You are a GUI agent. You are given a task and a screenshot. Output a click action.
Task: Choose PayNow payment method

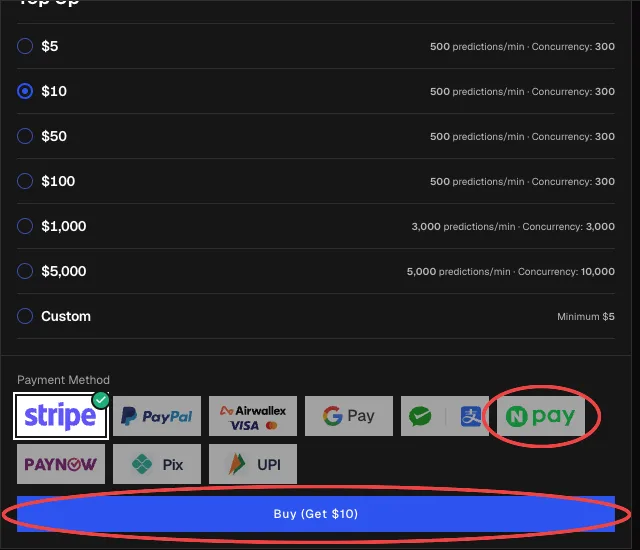pyautogui.click(x=61, y=464)
